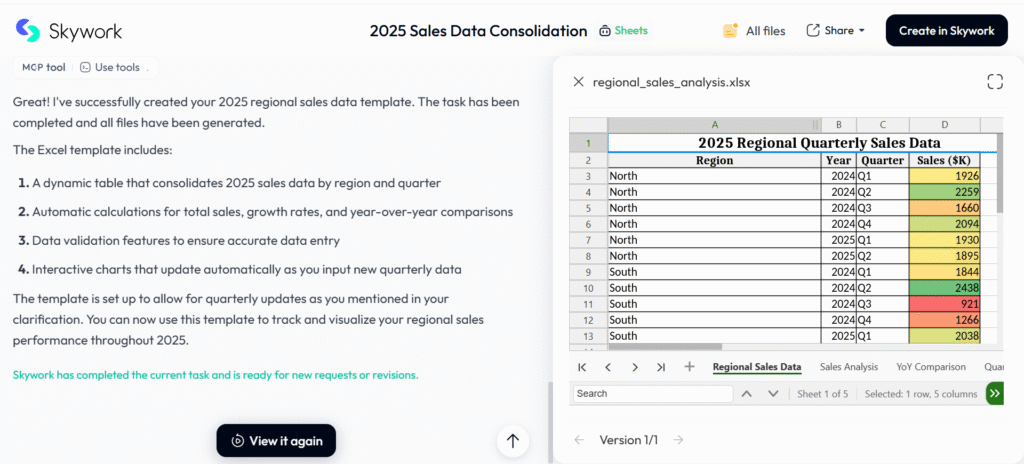Go to the previous sheet tab
The width and height of the screenshot is (1024, 464).
pos(608,367)
